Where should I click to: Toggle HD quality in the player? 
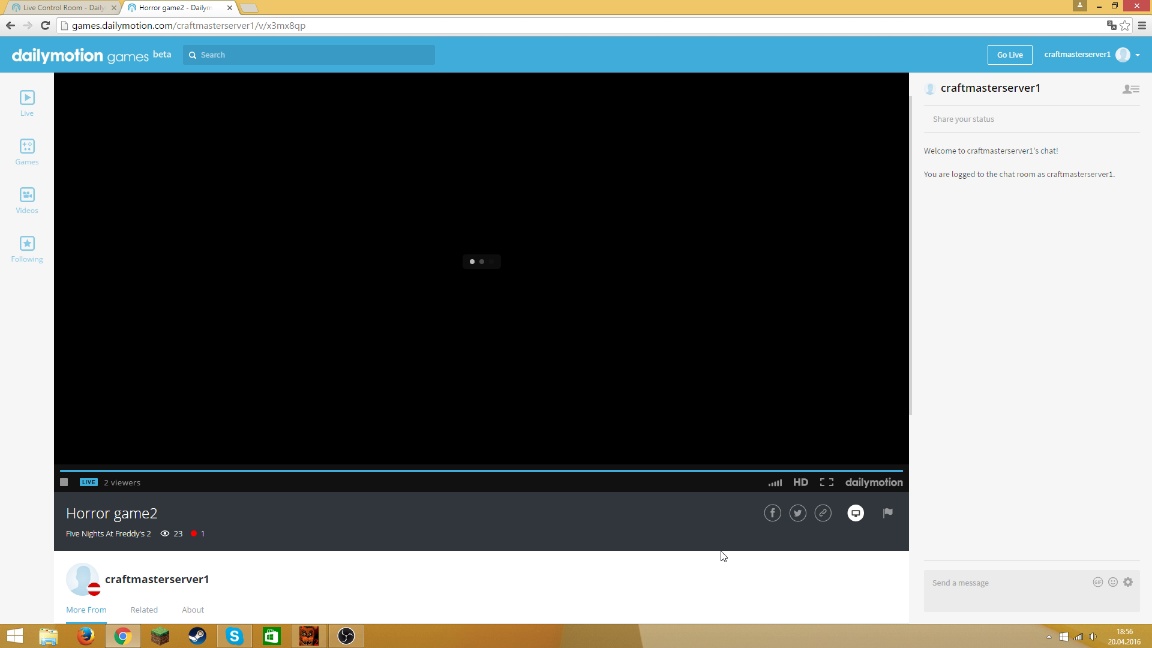coord(800,482)
